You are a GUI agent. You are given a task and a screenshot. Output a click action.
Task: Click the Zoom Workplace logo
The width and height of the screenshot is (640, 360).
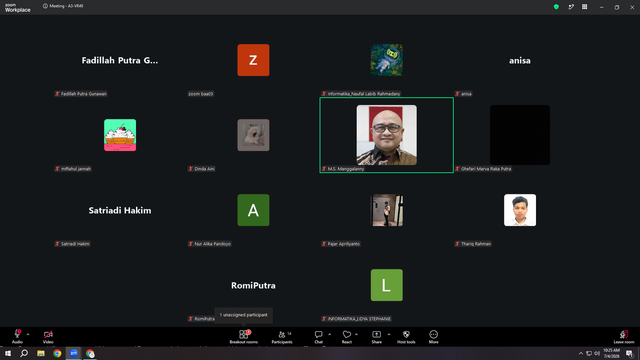pyautogui.click(x=18, y=7)
